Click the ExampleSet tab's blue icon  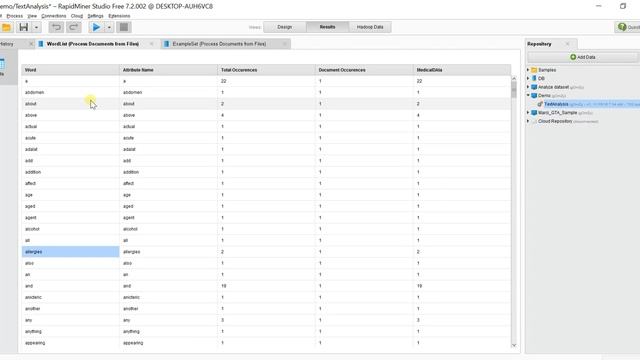click(167, 44)
